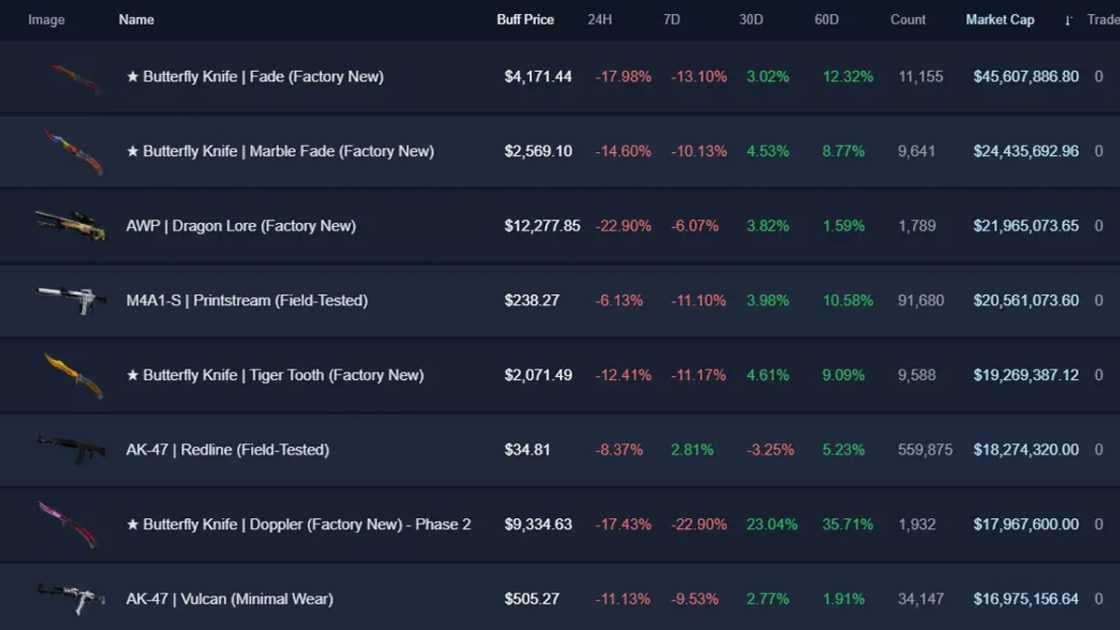Open AK-47 | Vulcan (Minimal Wear)
This screenshot has width=1120, height=630.
[229, 599]
